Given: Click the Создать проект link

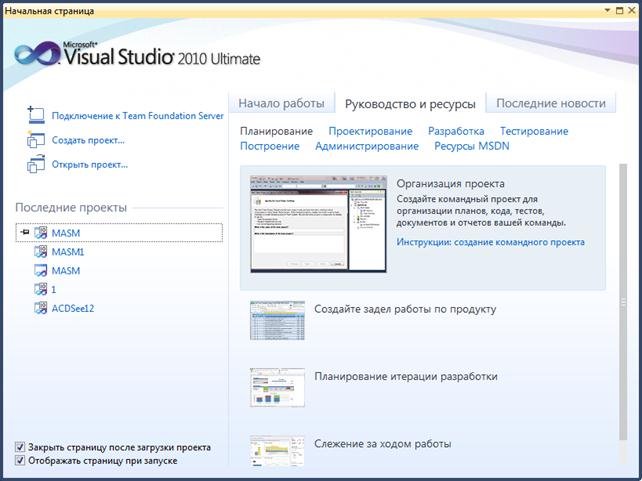Looking at the screenshot, I should click(88, 140).
